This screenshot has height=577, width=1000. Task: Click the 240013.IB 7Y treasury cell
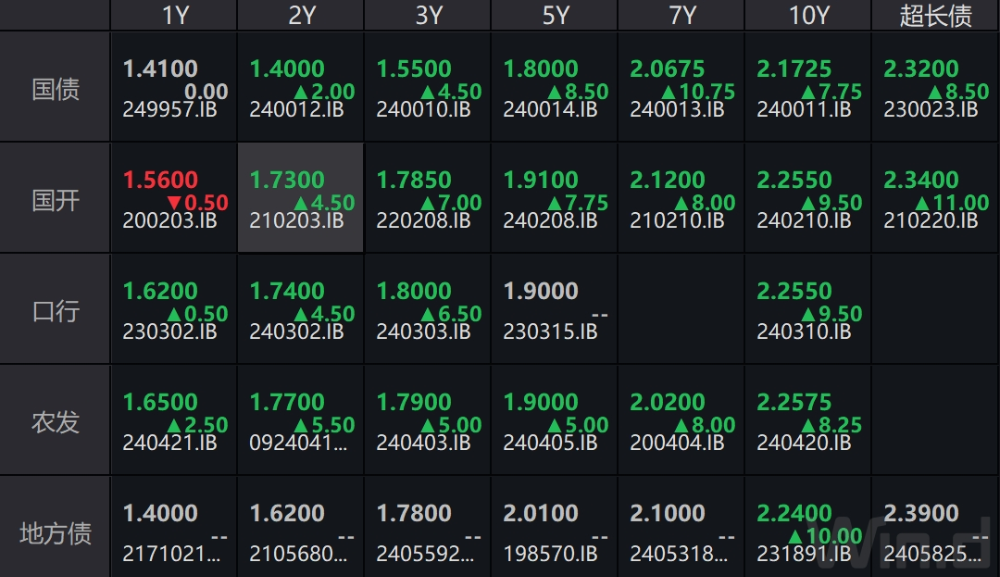pyautogui.click(x=680, y=88)
